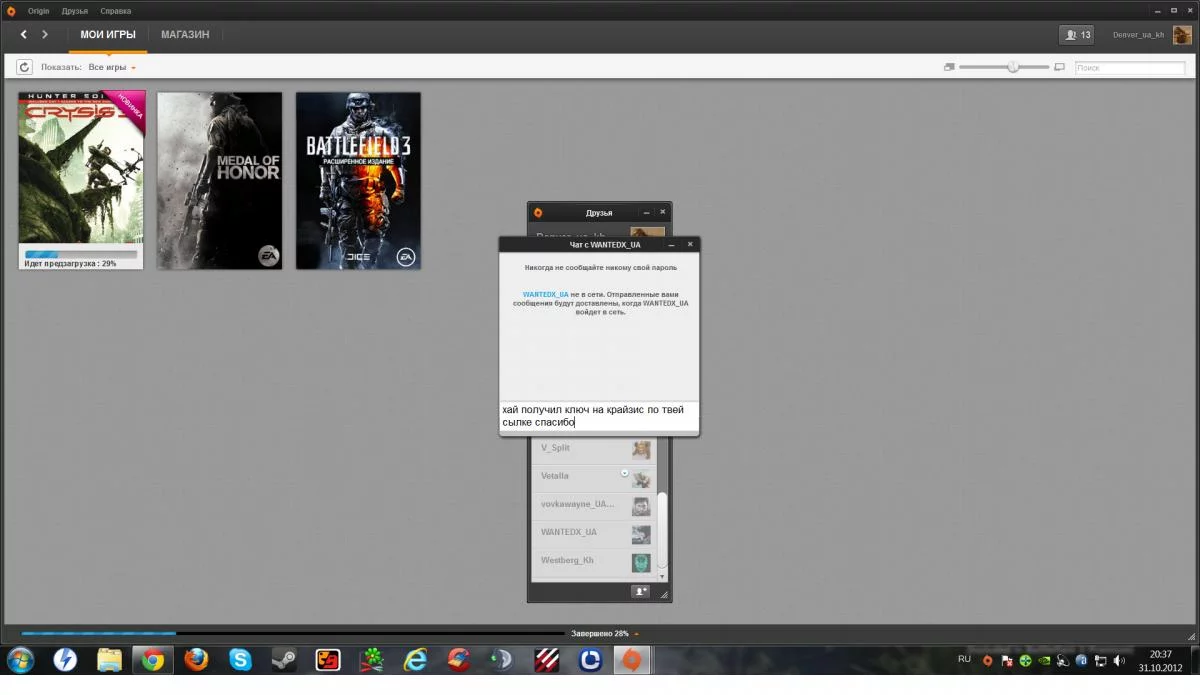Open Firefox from the taskbar

197,660
